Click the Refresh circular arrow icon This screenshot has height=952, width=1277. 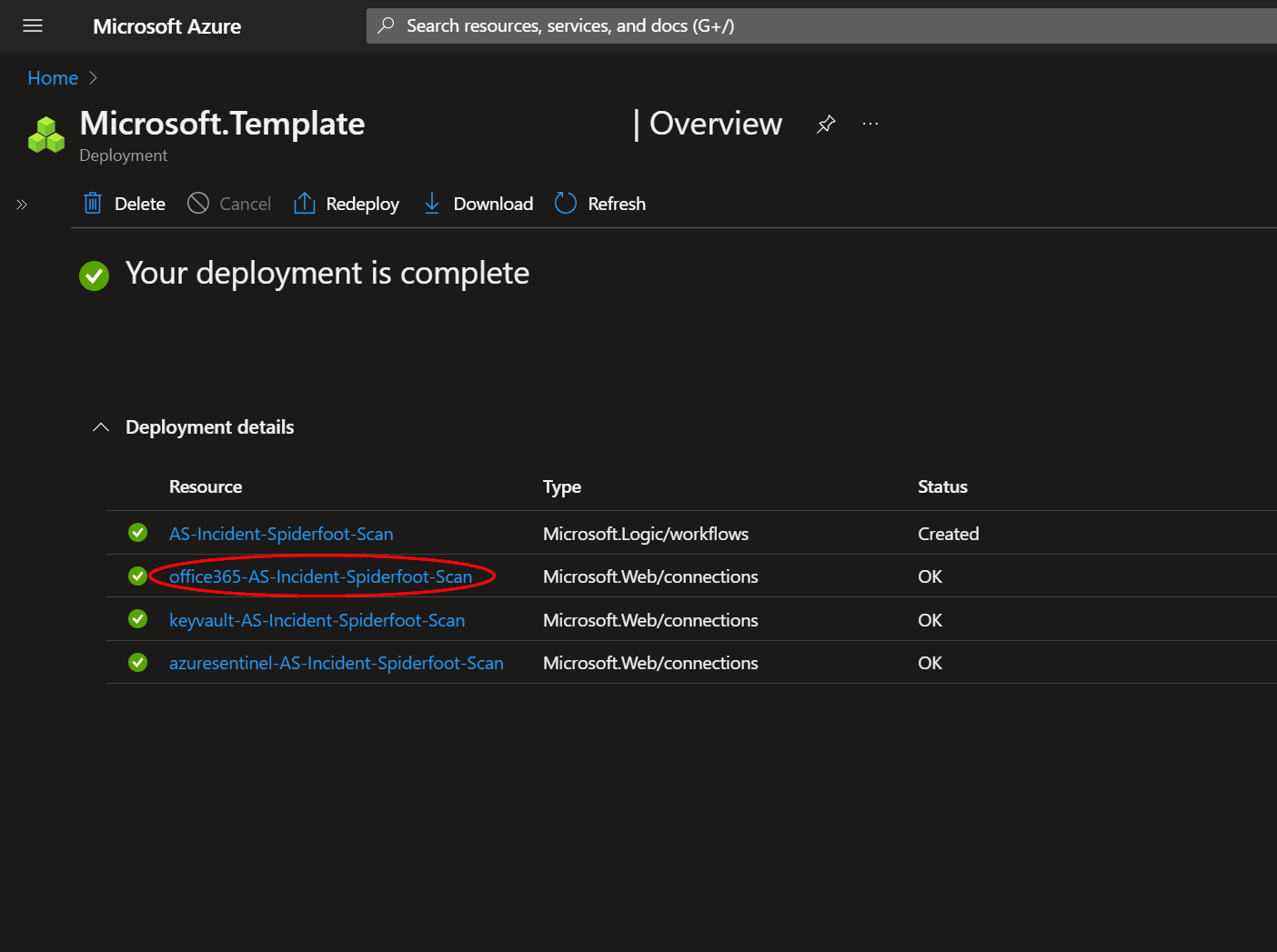click(x=566, y=203)
